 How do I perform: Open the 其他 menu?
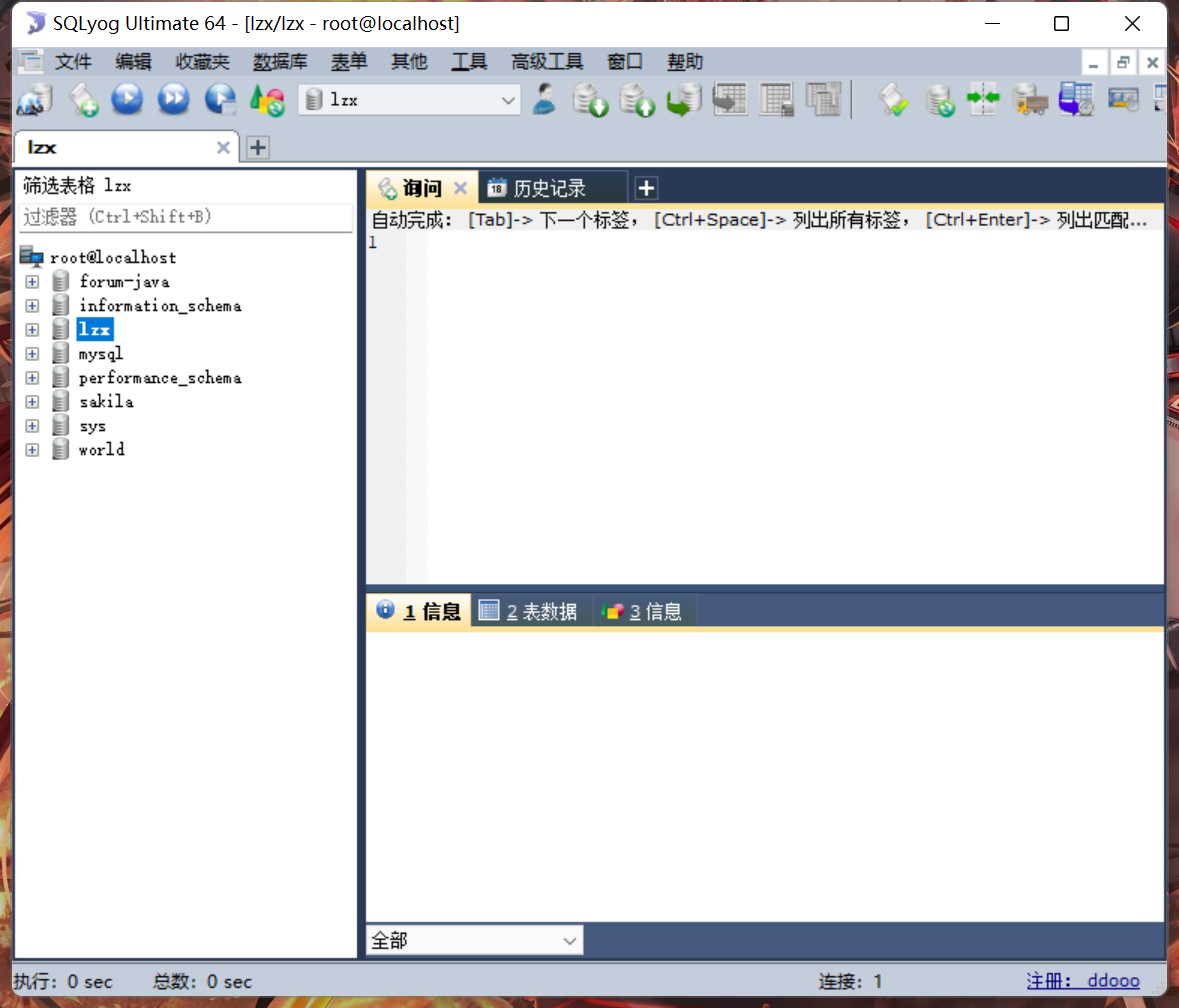[409, 62]
